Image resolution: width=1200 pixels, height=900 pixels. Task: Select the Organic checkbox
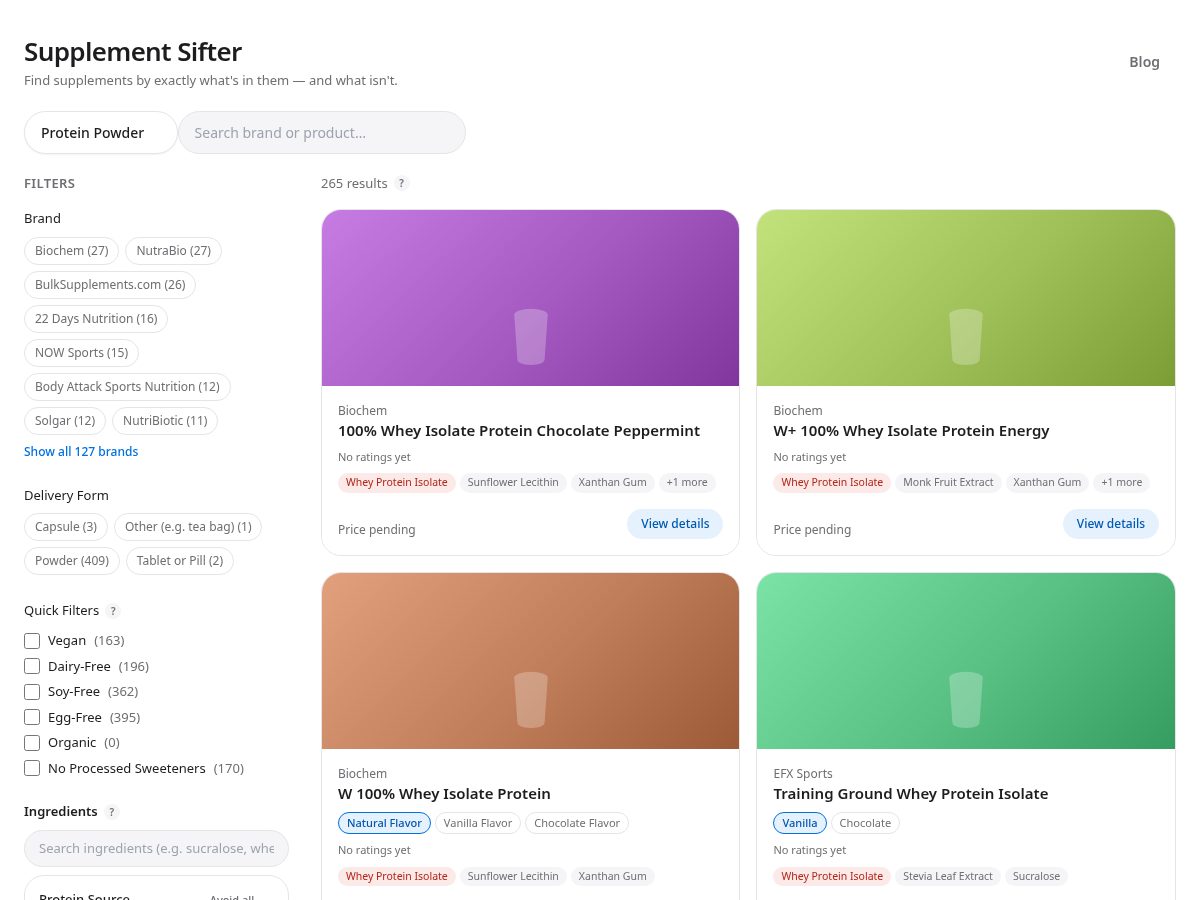tap(32, 742)
